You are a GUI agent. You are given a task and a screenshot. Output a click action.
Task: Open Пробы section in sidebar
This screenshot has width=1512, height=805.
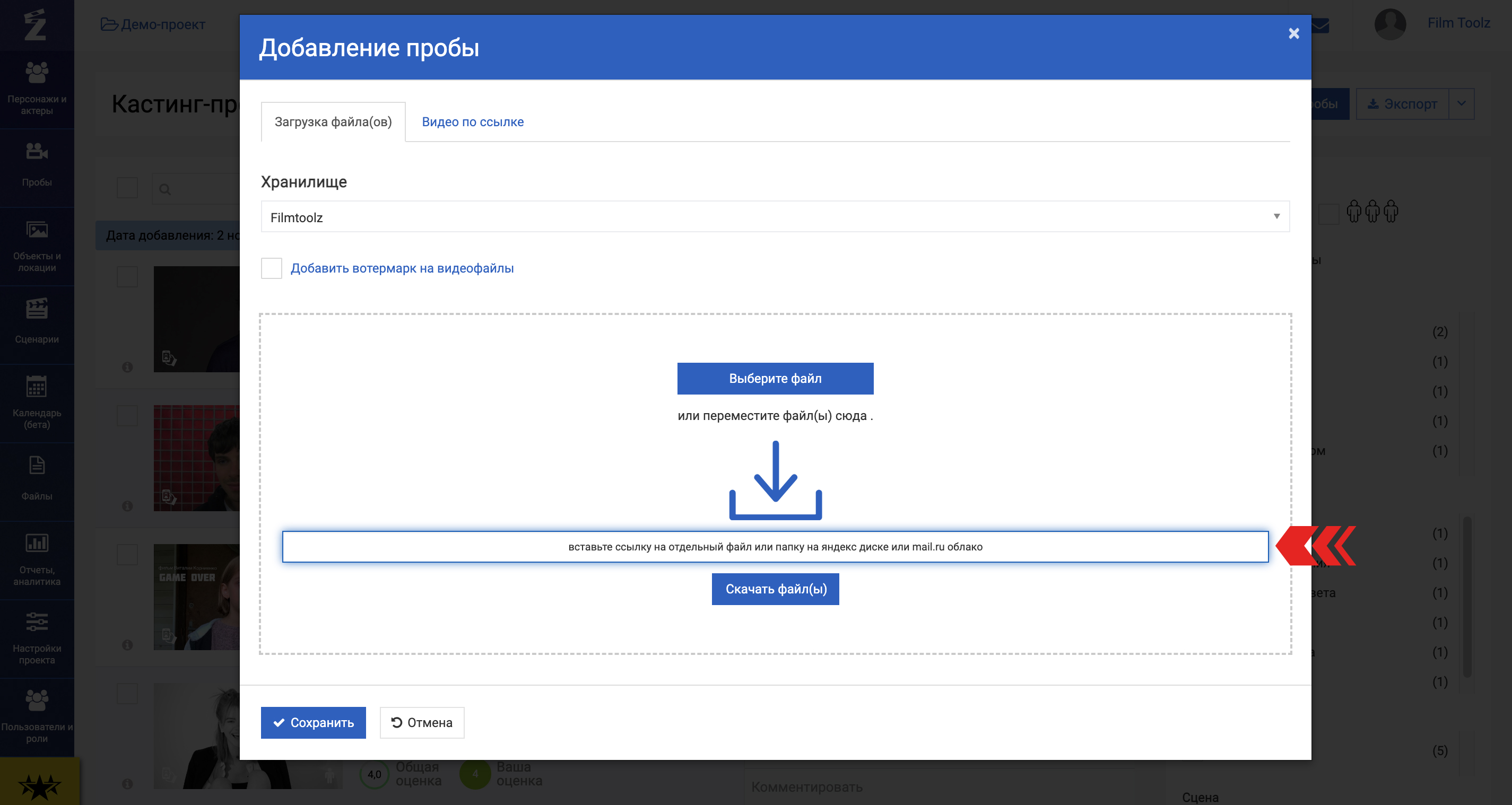37,167
